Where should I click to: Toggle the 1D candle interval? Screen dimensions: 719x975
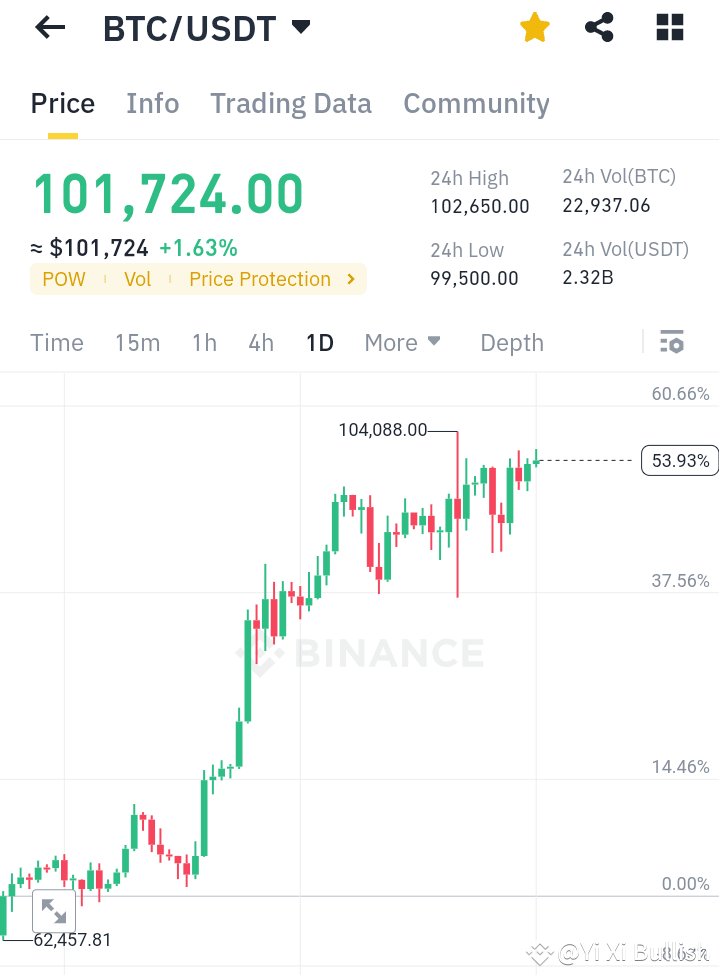point(319,342)
